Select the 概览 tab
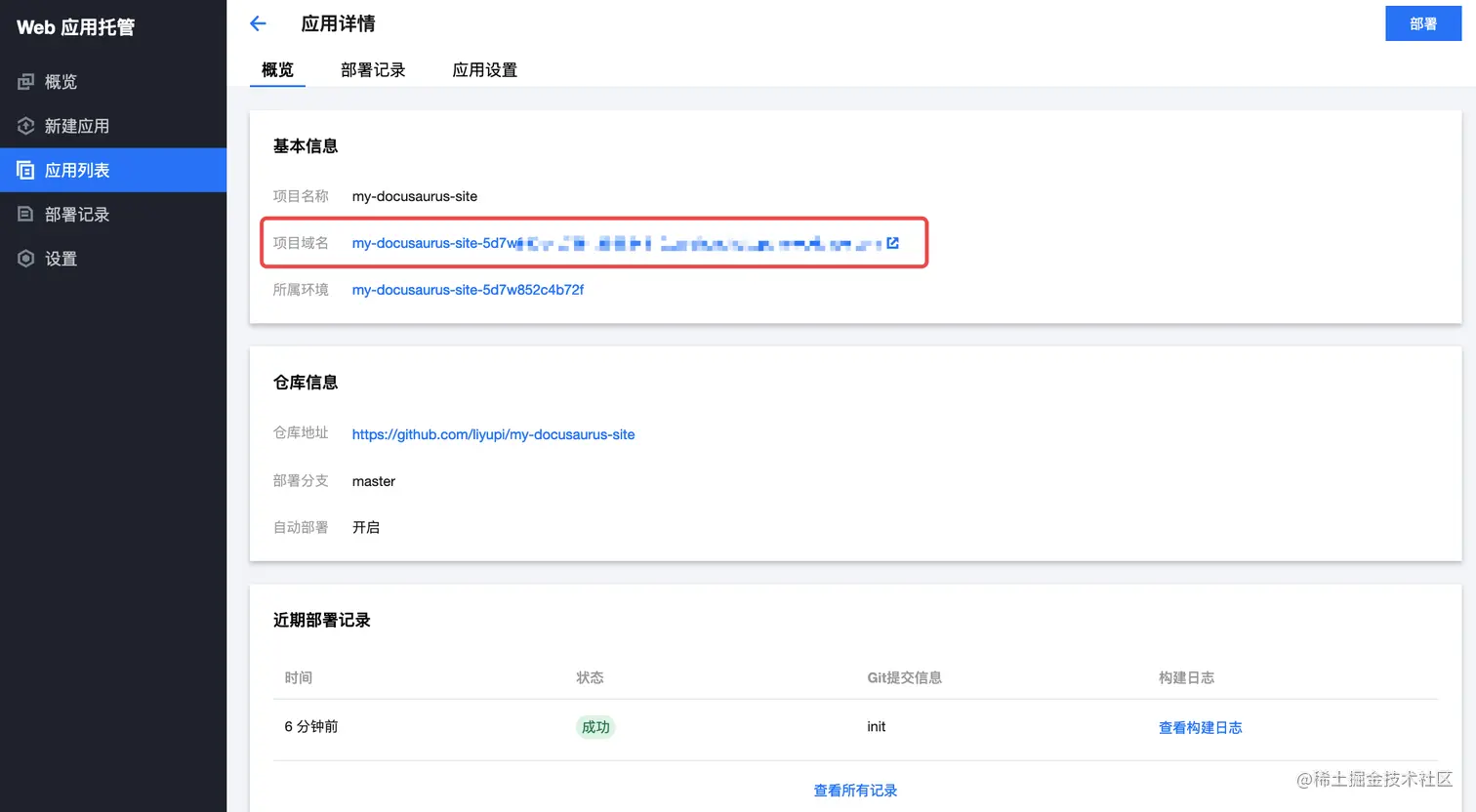 pyautogui.click(x=277, y=69)
